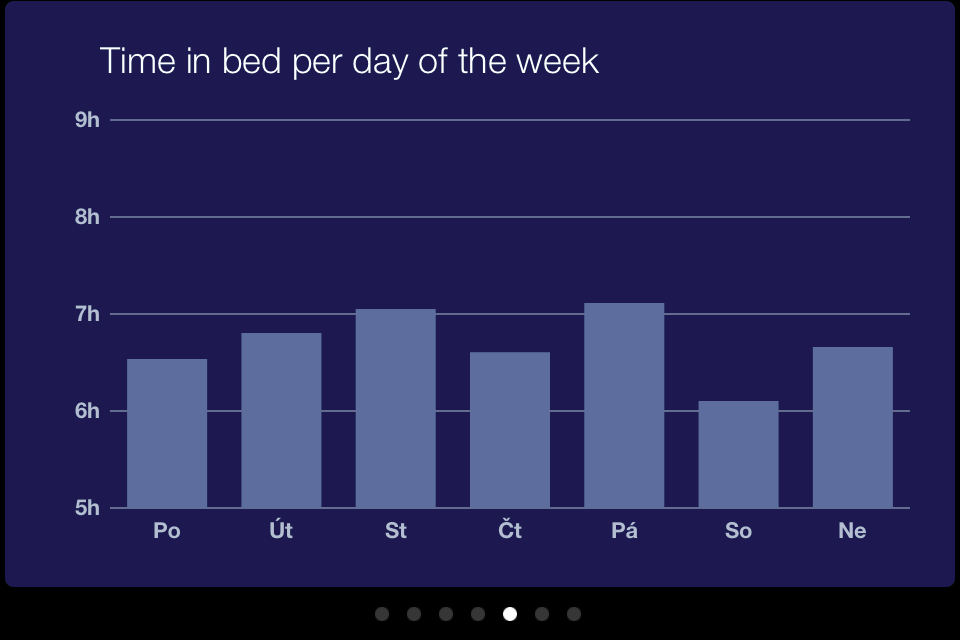
Task: Click the 5h axis label
Action: tap(87, 508)
